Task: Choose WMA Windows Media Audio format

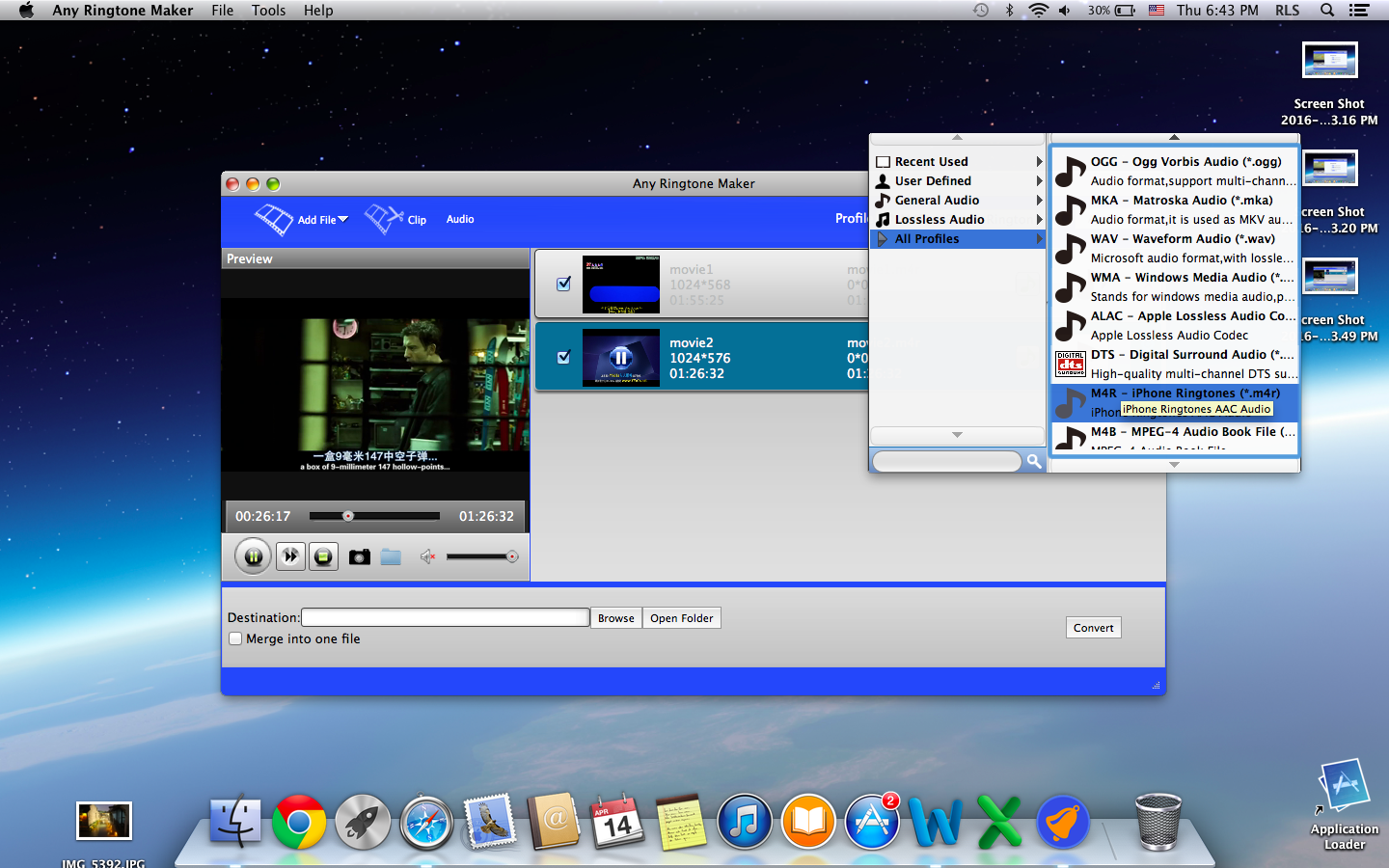Action: [x=1175, y=286]
